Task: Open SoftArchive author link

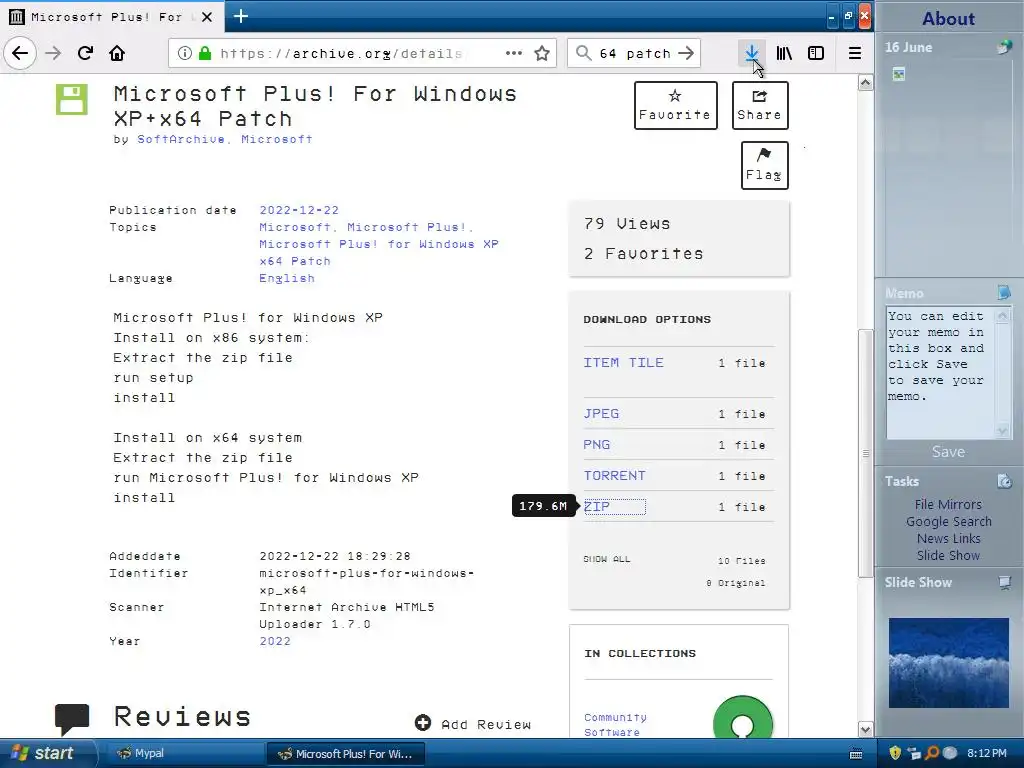Action: (181, 139)
